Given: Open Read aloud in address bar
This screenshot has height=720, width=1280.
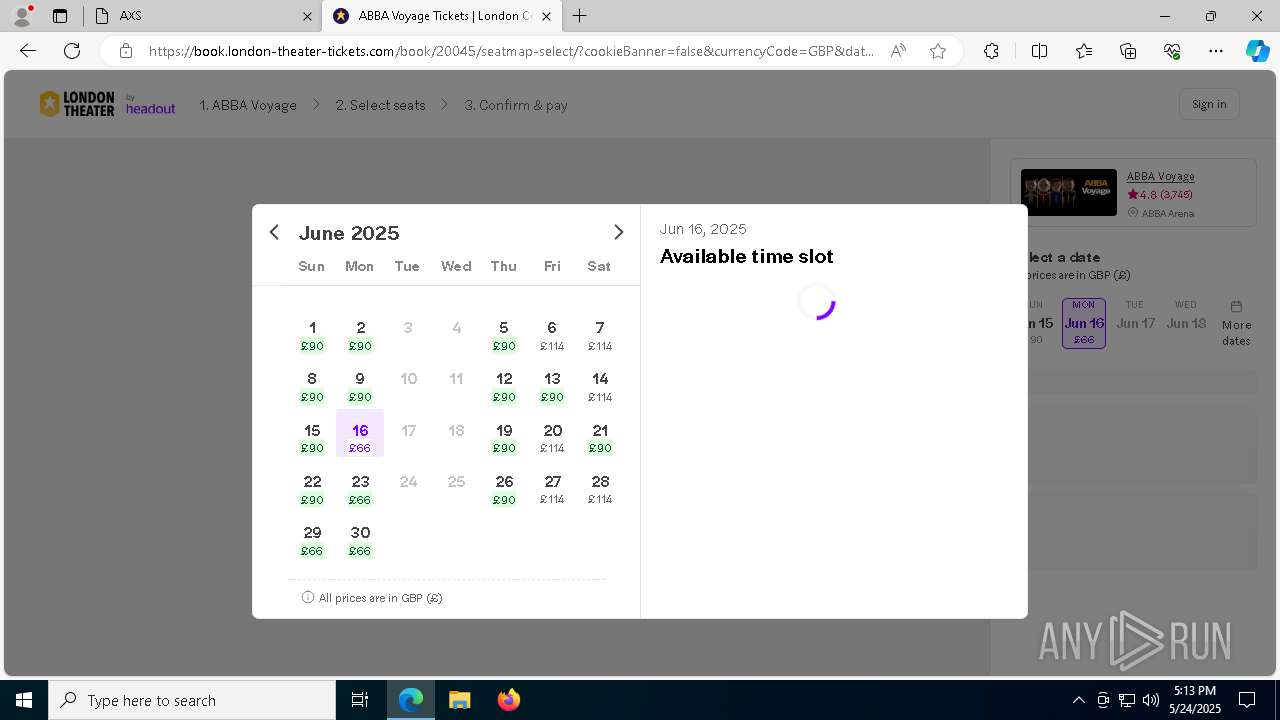Looking at the screenshot, I should click(898, 51).
